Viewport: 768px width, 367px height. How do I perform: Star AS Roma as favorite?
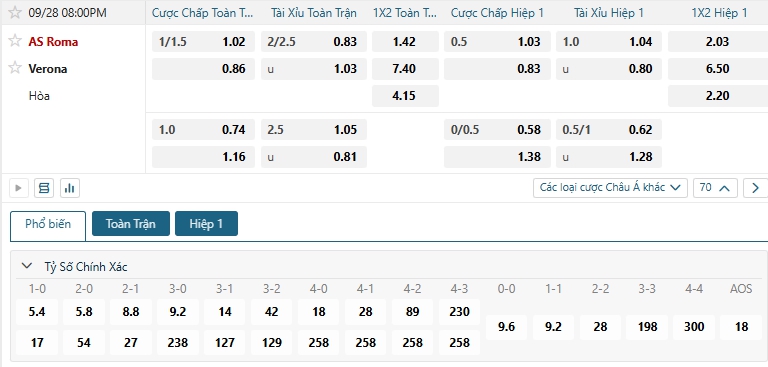click(x=15, y=41)
